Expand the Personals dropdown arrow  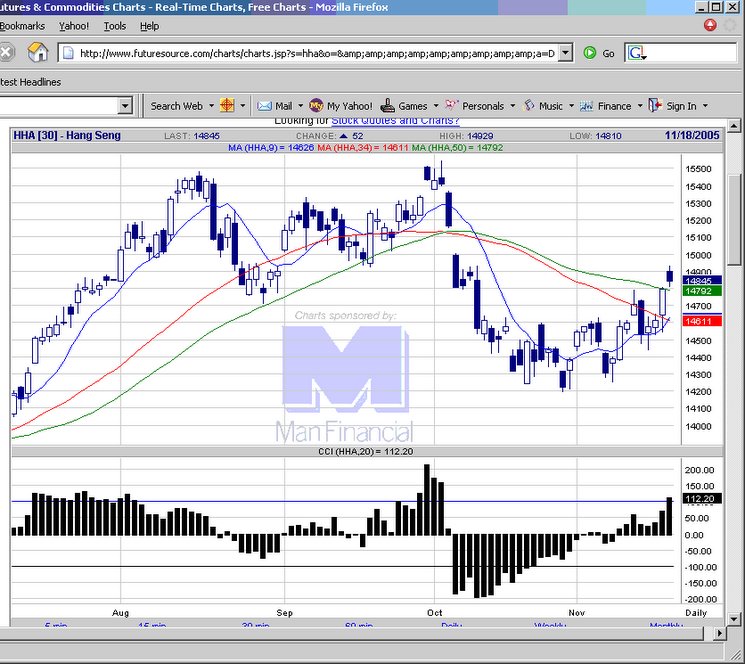point(513,106)
